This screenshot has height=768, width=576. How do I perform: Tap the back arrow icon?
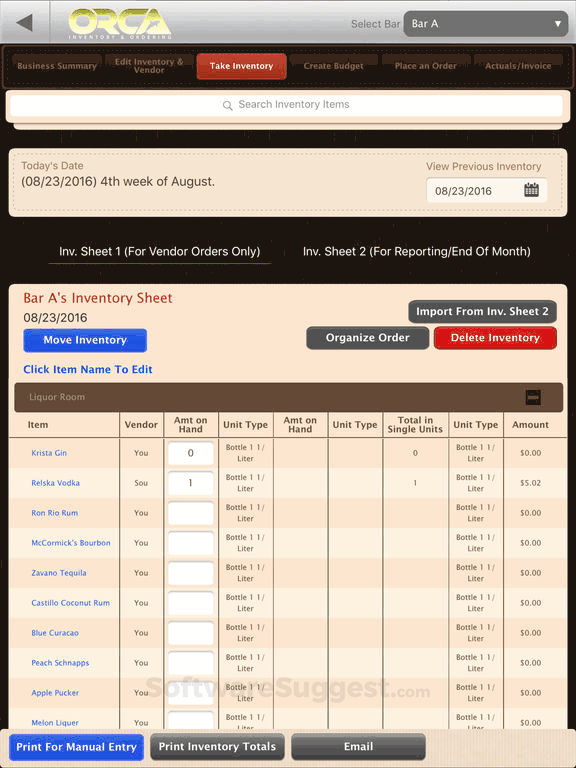pyautogui.click(x=24, y=23)
